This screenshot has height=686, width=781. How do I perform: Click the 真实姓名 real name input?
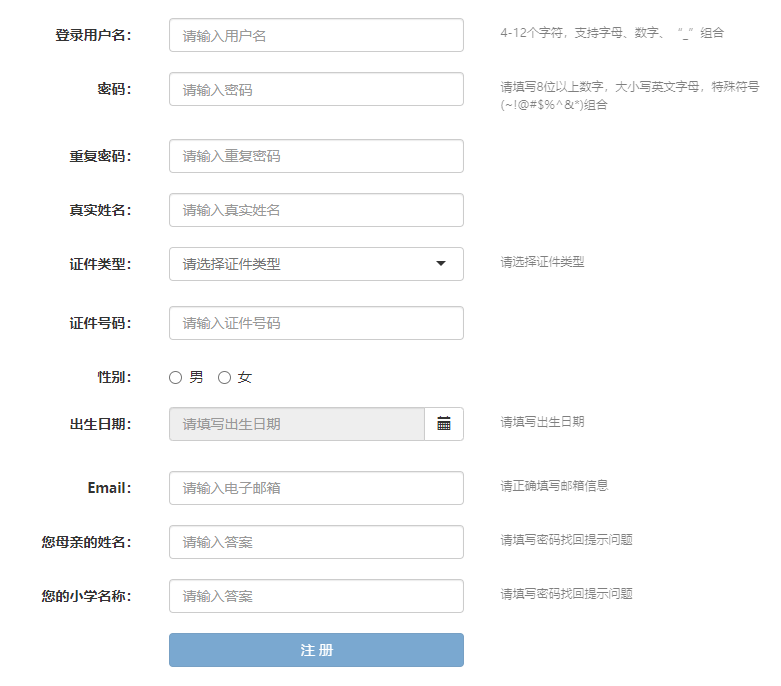click(316, 210)
